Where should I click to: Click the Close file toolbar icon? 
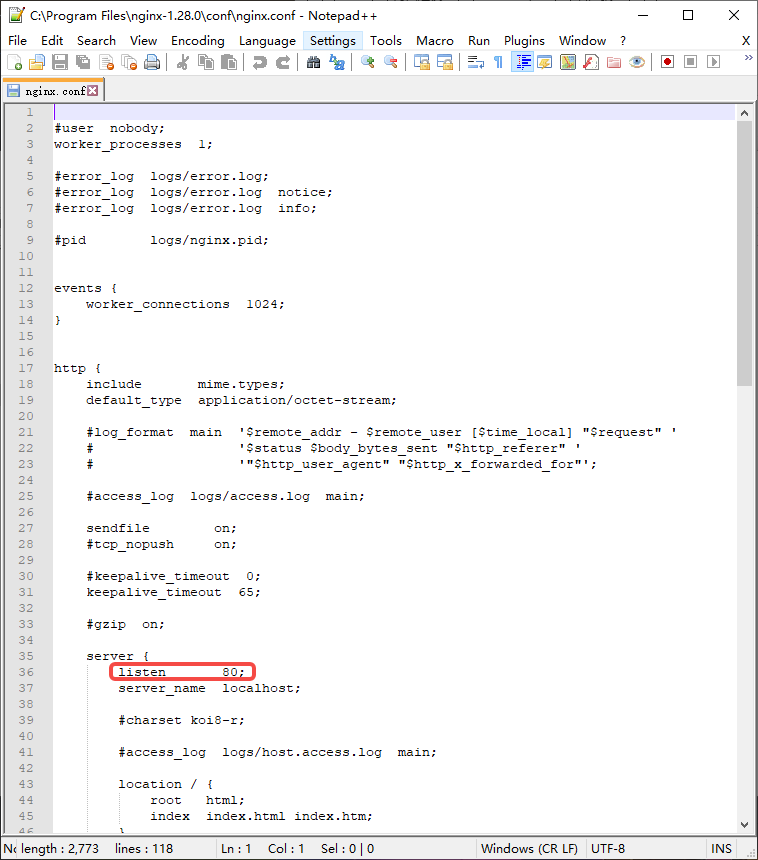[106, 62]
